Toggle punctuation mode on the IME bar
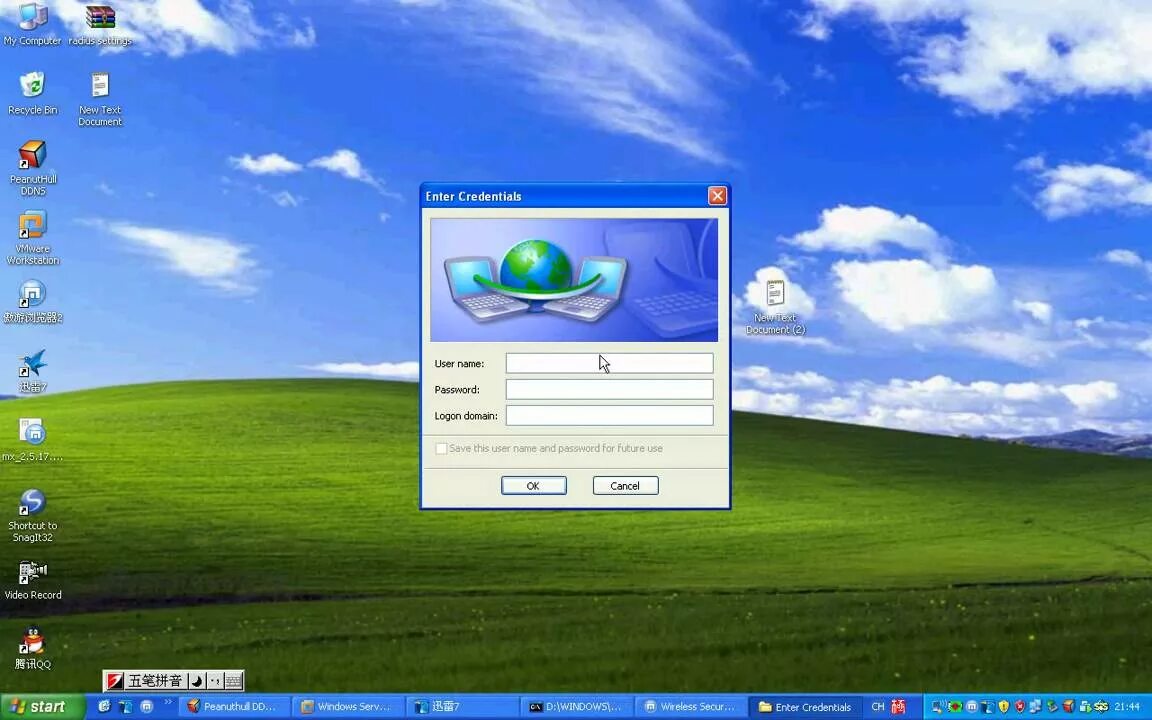 click(x=215, y=681)
